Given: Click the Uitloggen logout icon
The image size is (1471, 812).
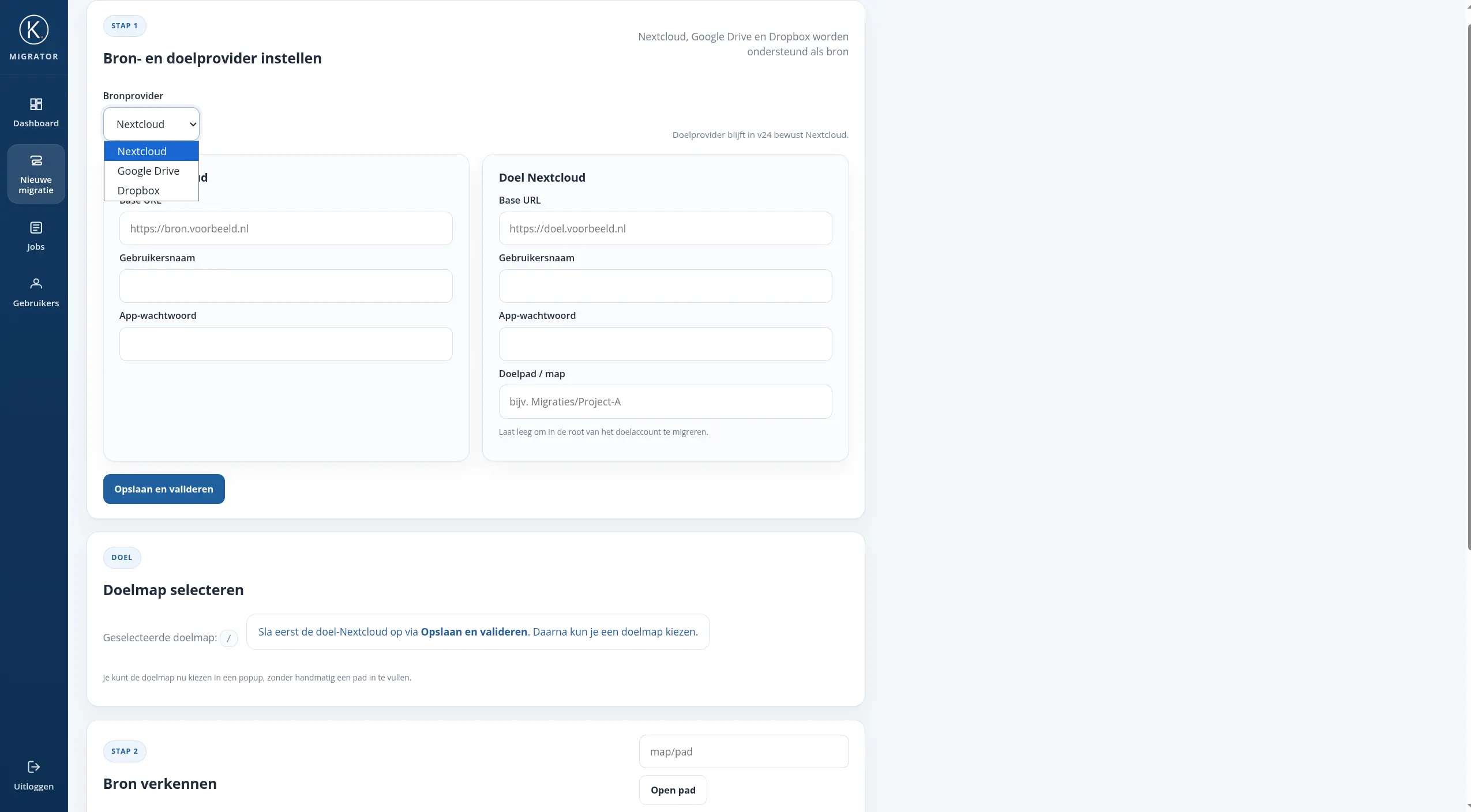Looking at the screenshot, I should pos(33,766).
